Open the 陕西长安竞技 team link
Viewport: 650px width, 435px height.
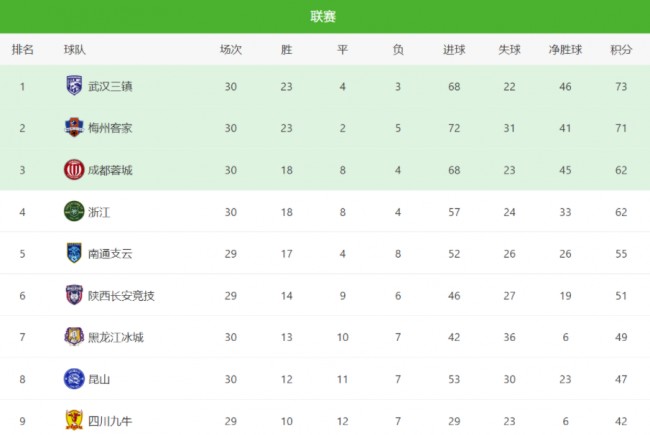pos(122,295)
